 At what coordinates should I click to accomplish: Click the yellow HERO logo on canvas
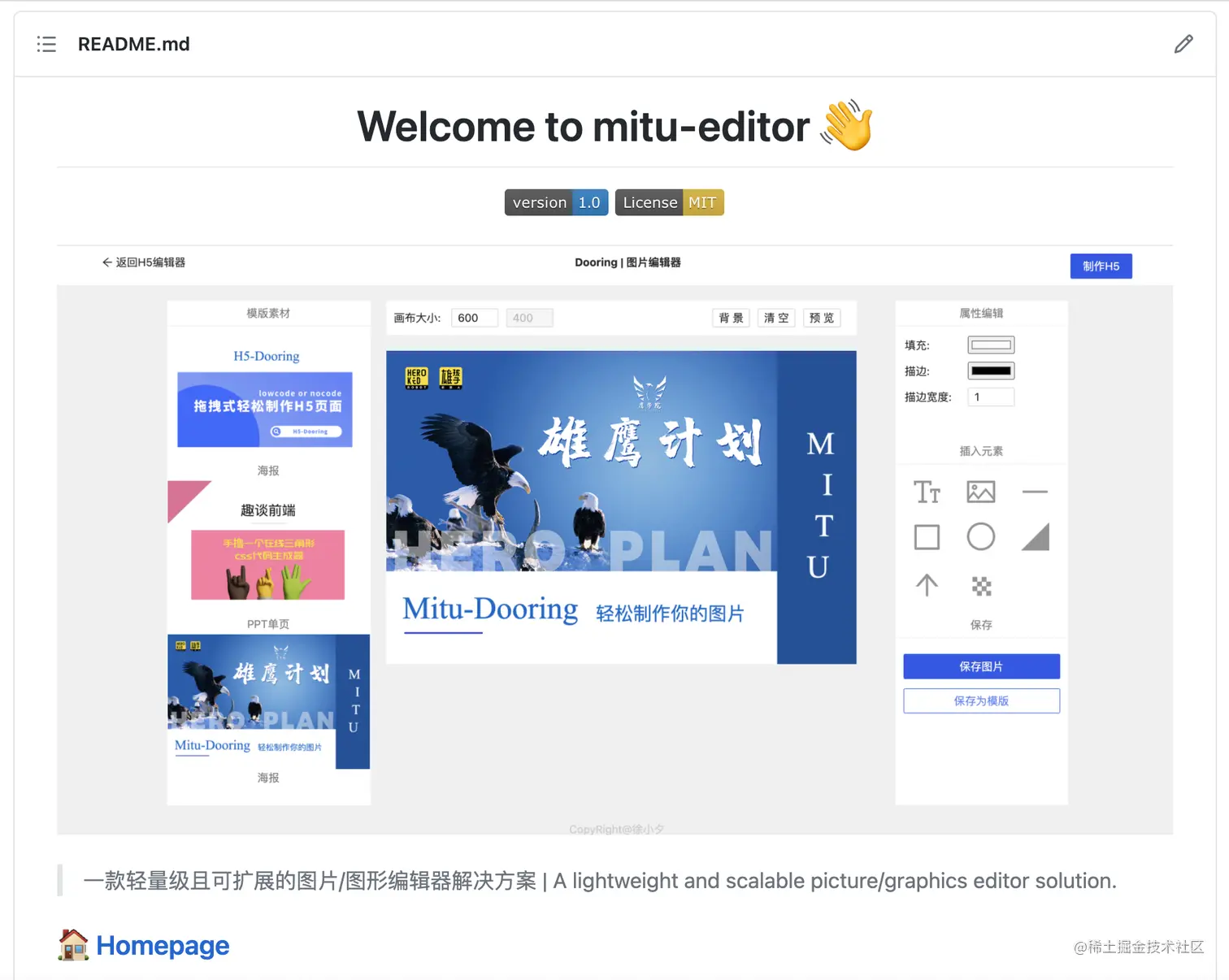point(416,377)
